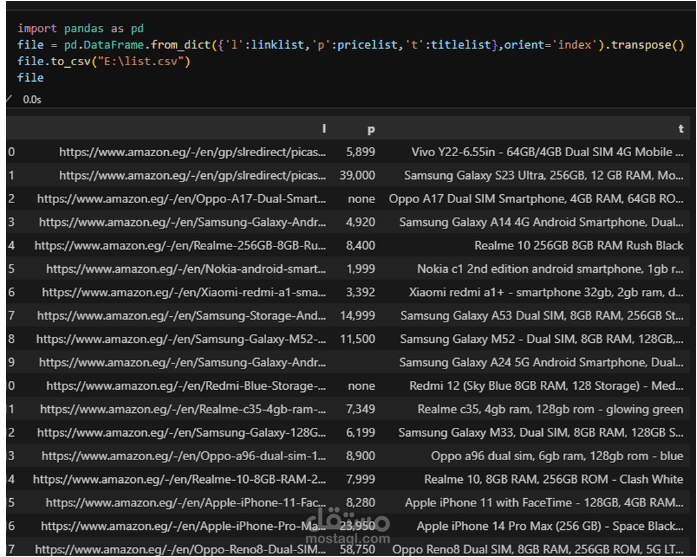Image resolution: width=697 pixels, height=557 pixels.
Task: Select the price cell 8,280
Action: (x=361, y=502)
